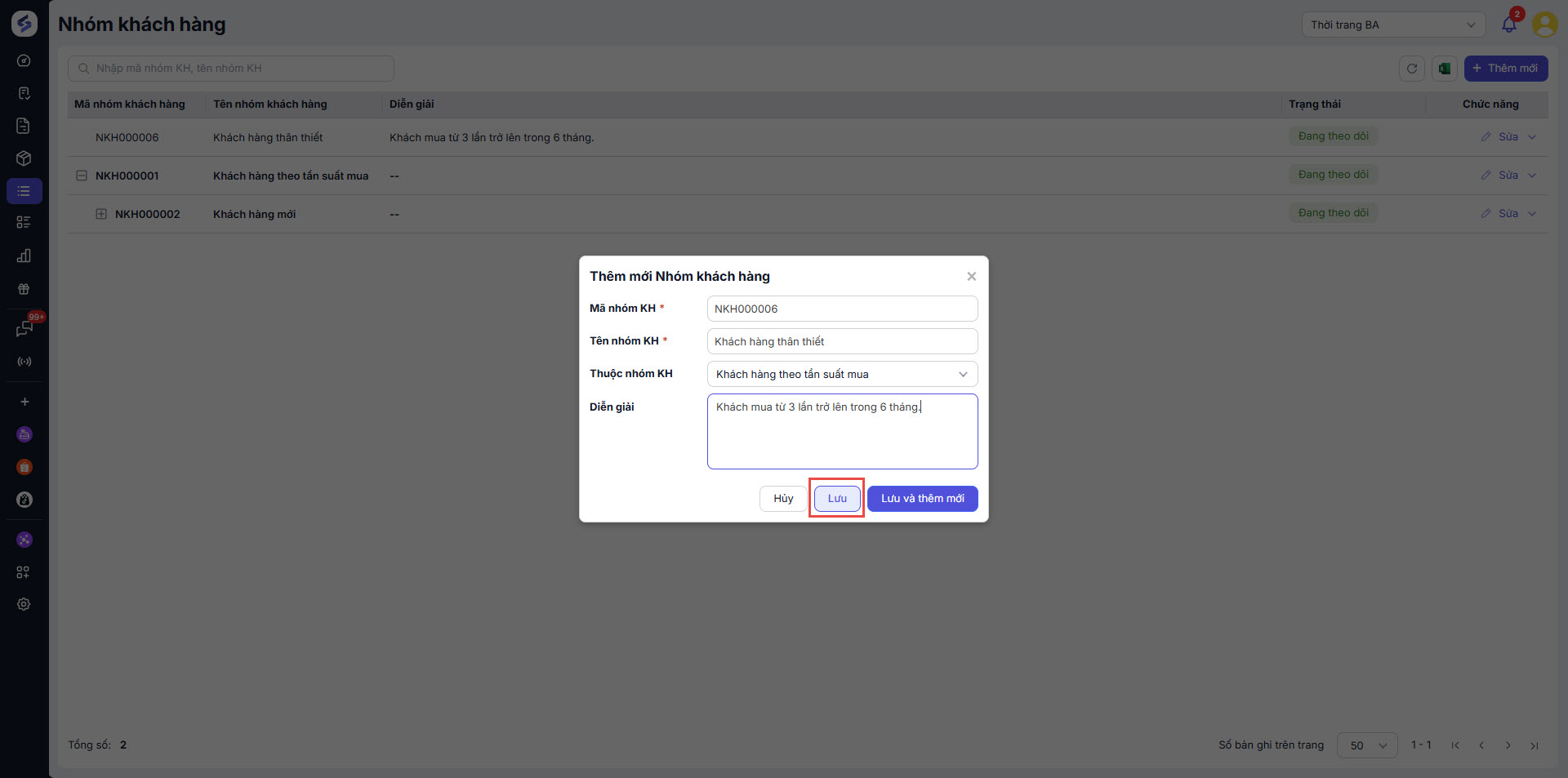
Task: Select the list menu item in the sidebar
Action: [x=24, y=191]
